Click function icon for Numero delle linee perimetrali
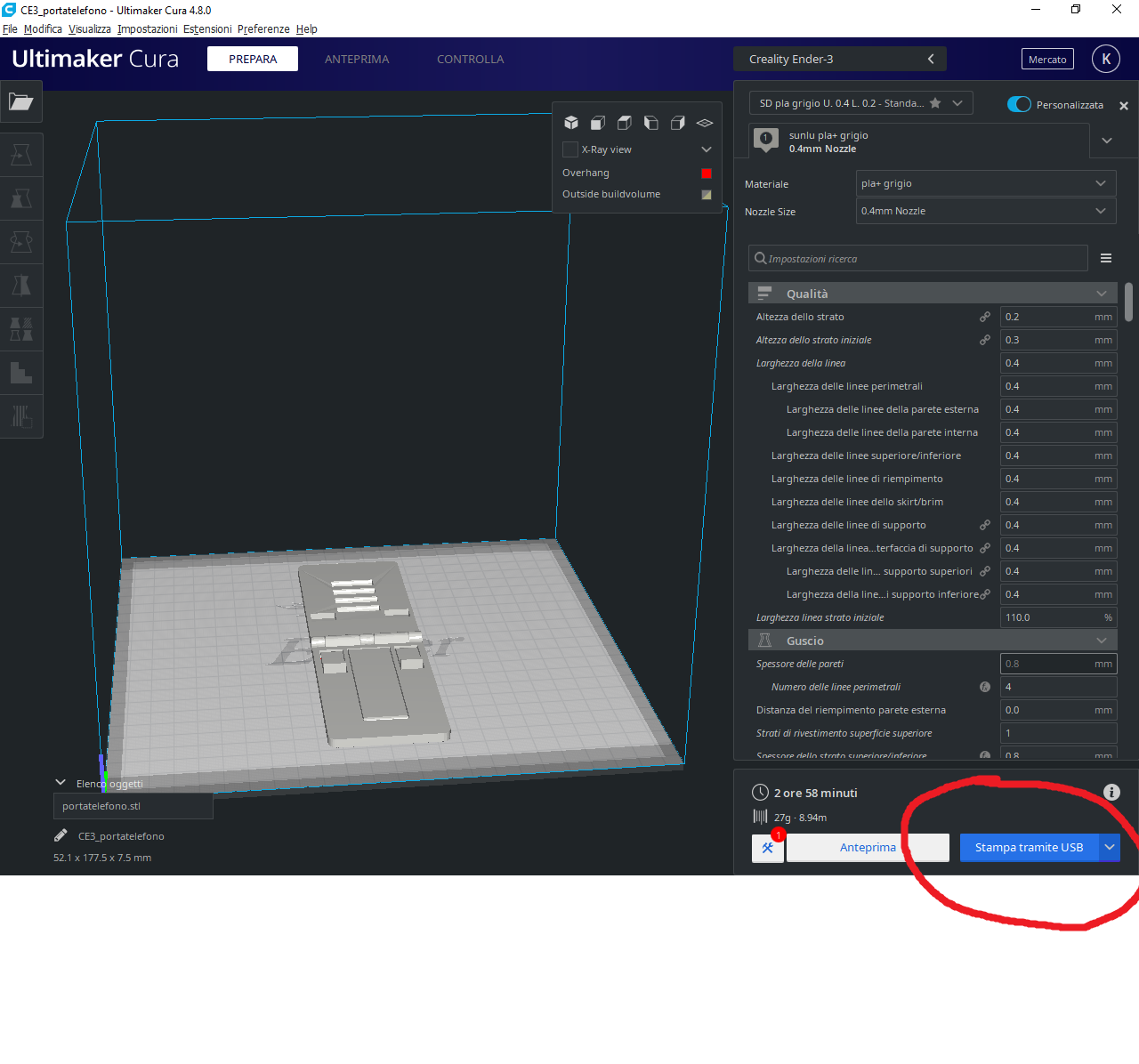This screenshot has width=1139, height=1064. tap(985, 687)
